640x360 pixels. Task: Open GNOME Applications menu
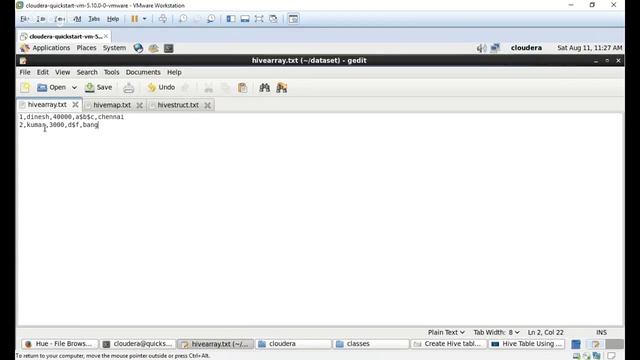(x=45, y=48)
